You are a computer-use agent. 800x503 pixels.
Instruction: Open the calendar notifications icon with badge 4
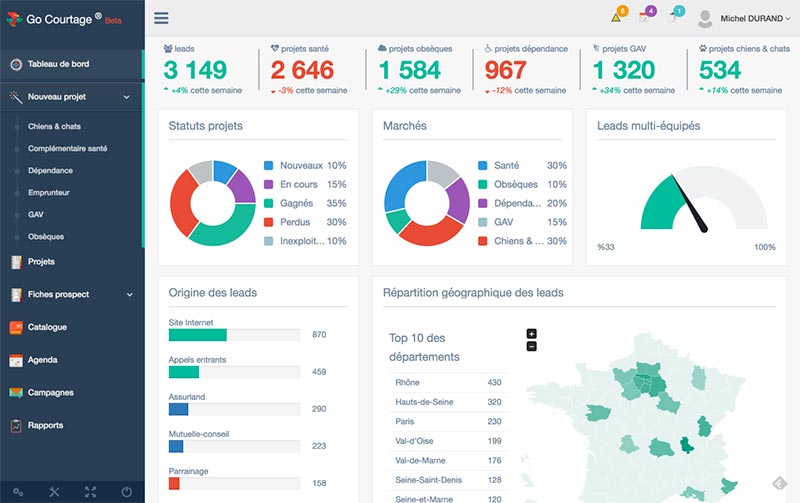(645, 17)
